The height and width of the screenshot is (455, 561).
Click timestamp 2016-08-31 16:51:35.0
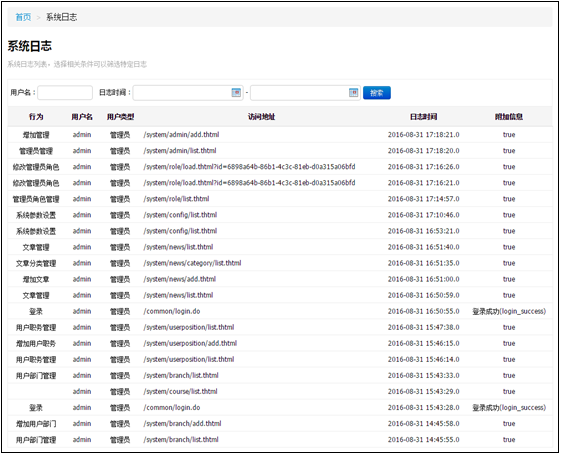click(x=424, y=263)
